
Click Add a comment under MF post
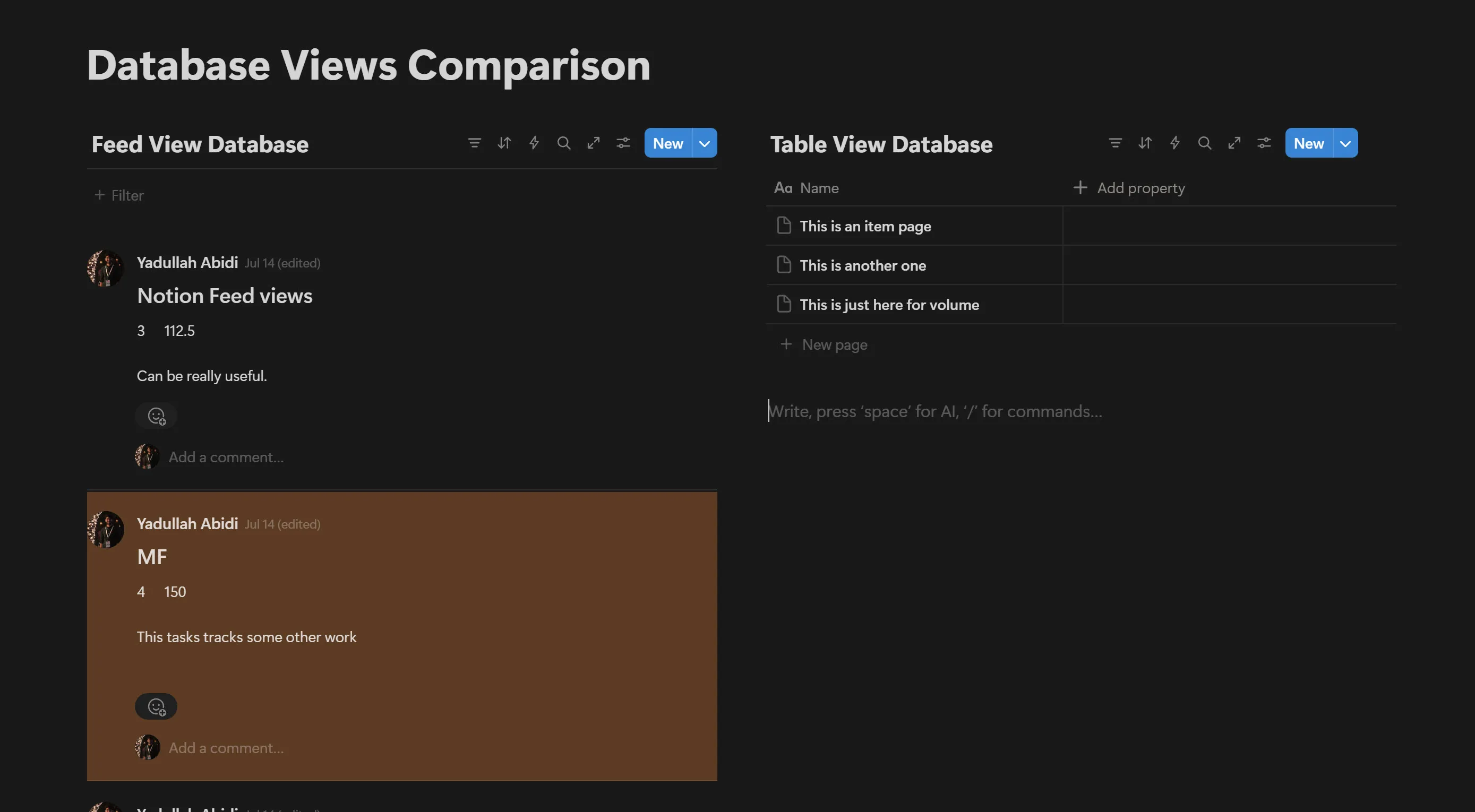click(226, 748)
